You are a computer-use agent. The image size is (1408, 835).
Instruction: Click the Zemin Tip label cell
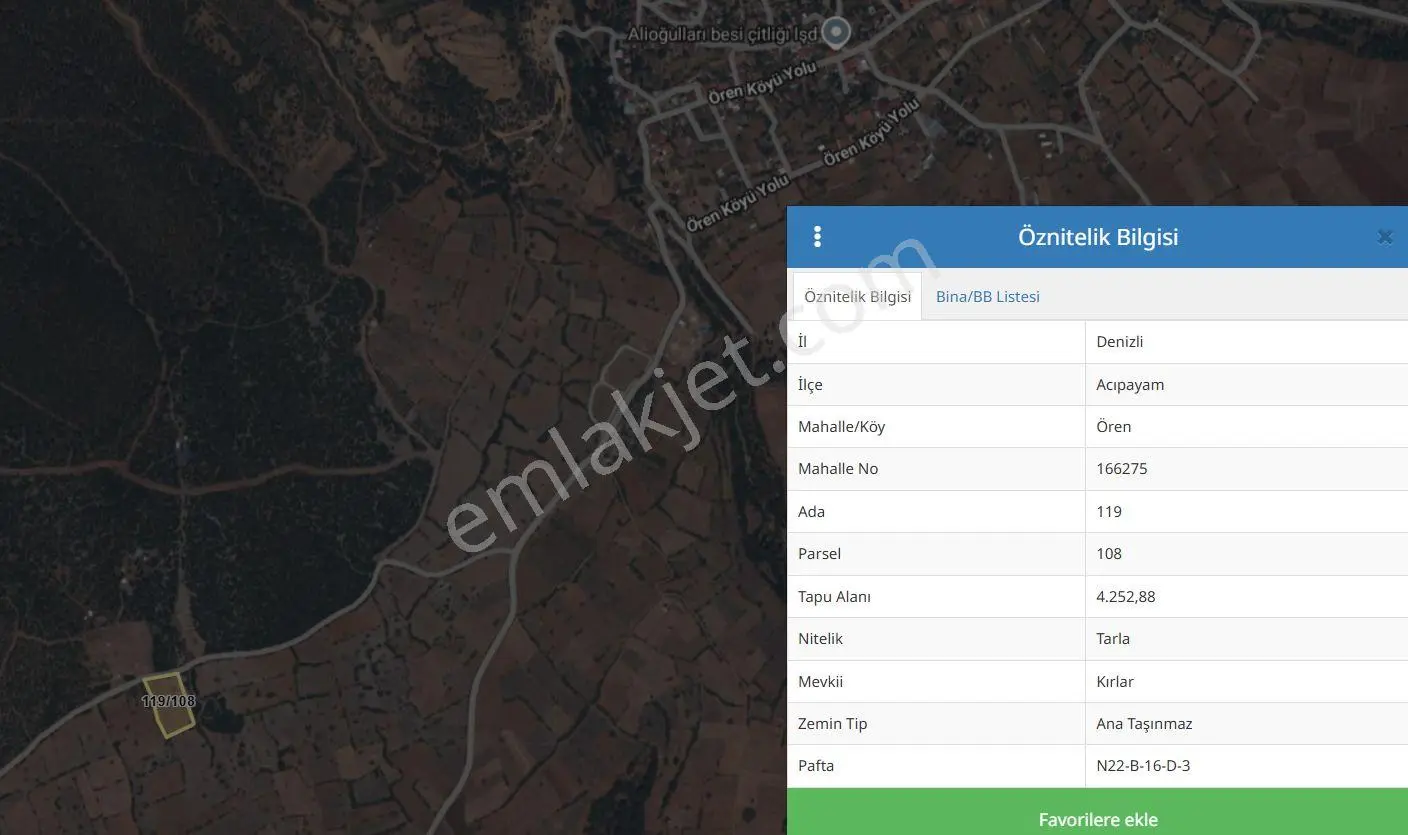coord(936,724)
